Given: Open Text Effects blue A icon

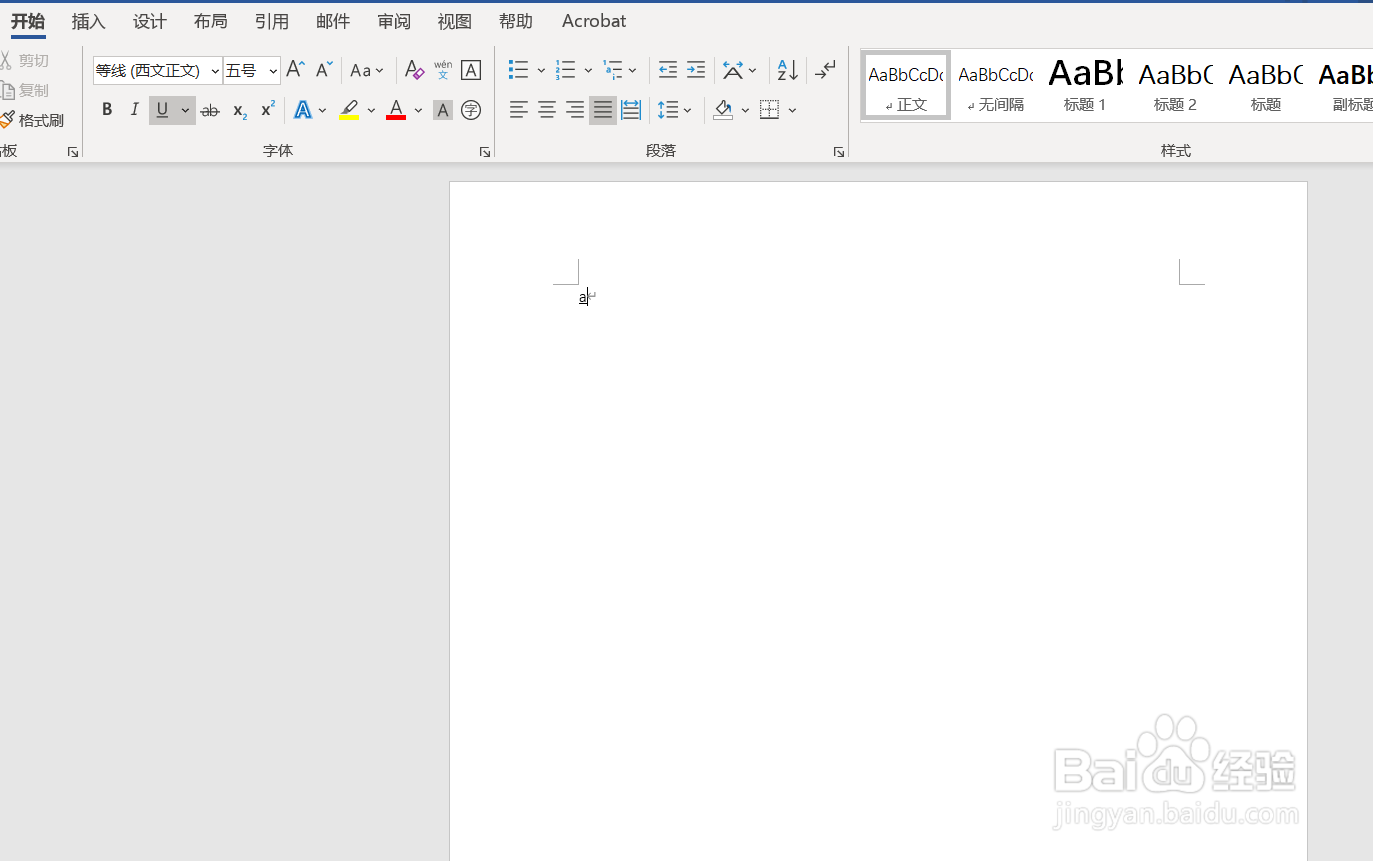Looking at the screenshot, I should 303,110.
